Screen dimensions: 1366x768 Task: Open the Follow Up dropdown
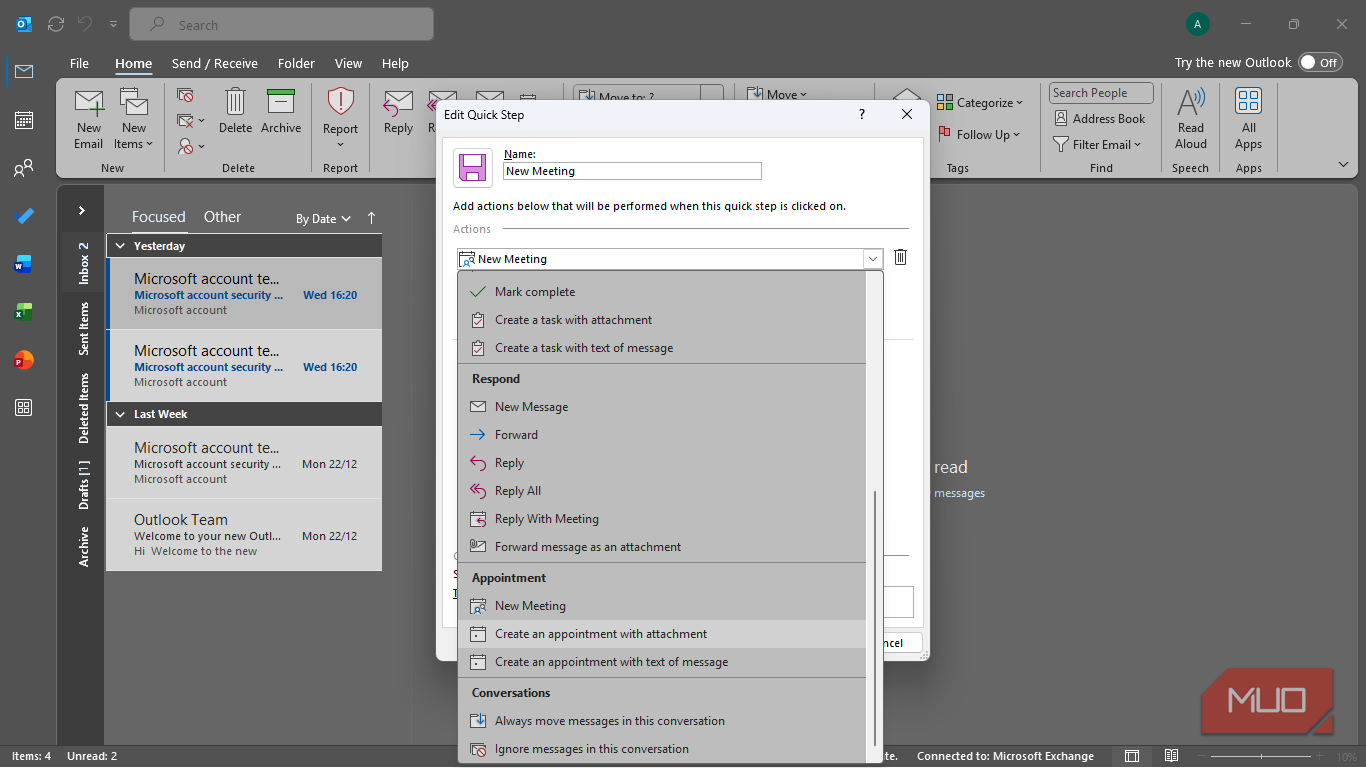point(979,134)
